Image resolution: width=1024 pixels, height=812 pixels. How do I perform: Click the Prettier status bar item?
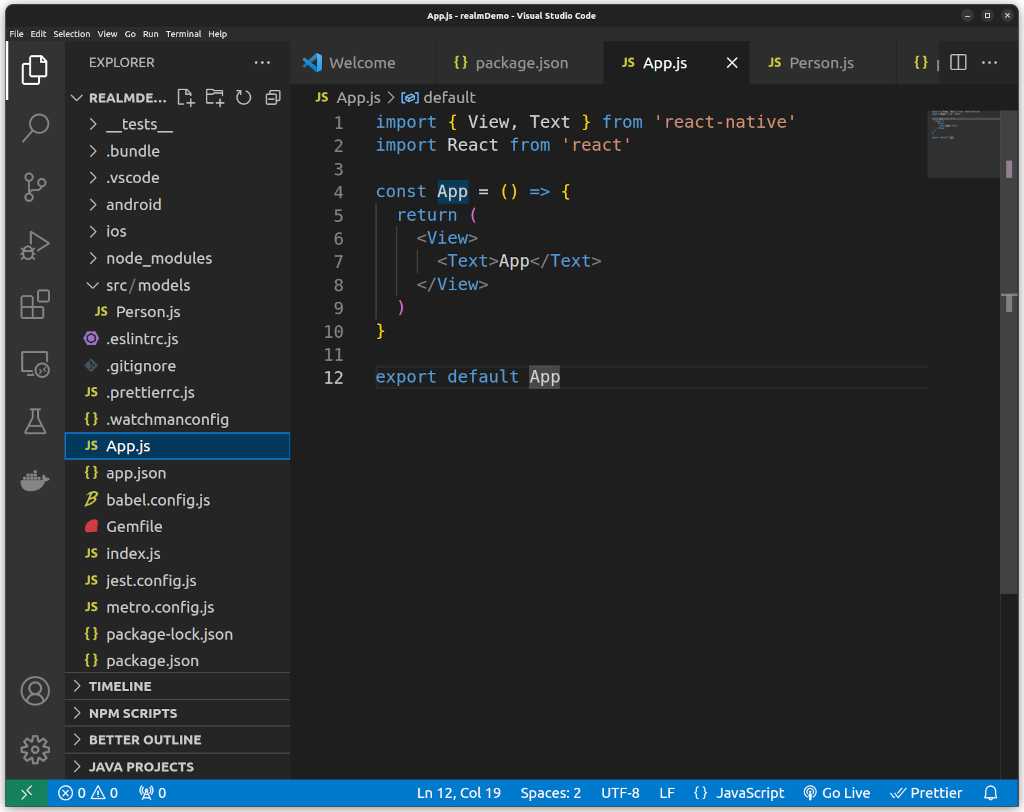coord(926,793)
